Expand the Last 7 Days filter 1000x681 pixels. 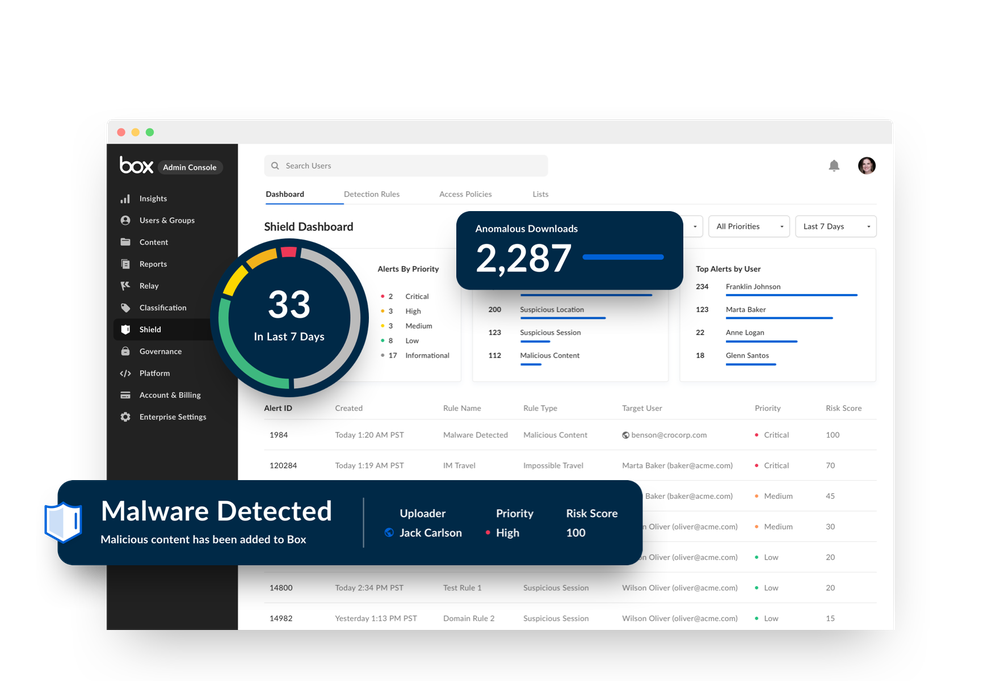coord(834,226)
